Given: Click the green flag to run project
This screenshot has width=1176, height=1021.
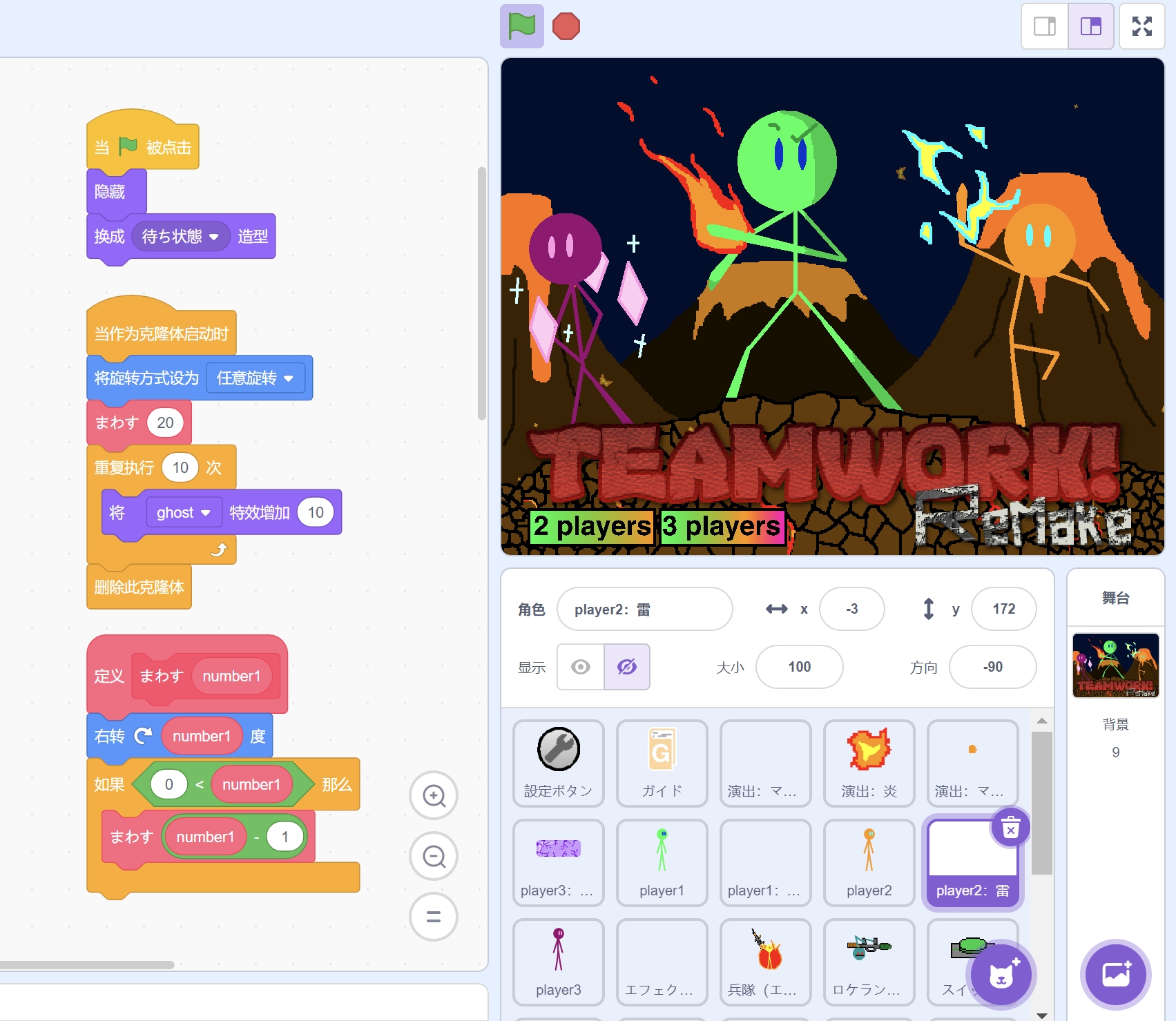Looking at the screenshot, I should 521,27.
